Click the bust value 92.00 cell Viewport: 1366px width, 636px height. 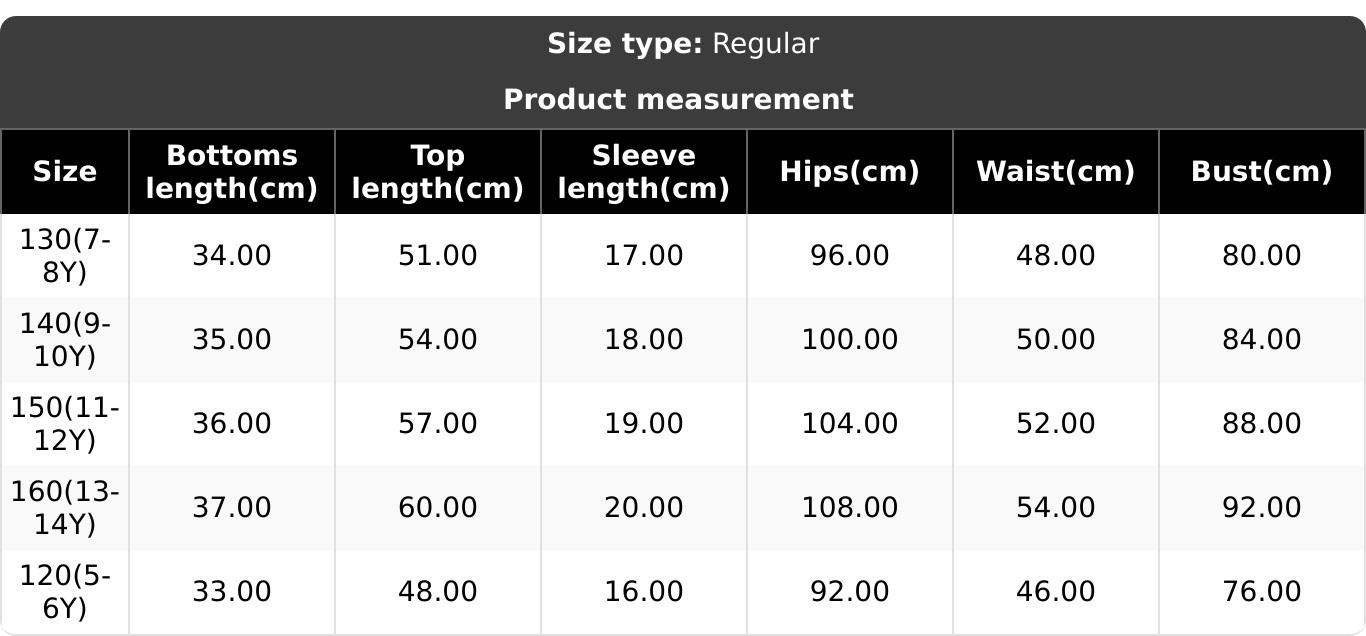pos(1261,508)
